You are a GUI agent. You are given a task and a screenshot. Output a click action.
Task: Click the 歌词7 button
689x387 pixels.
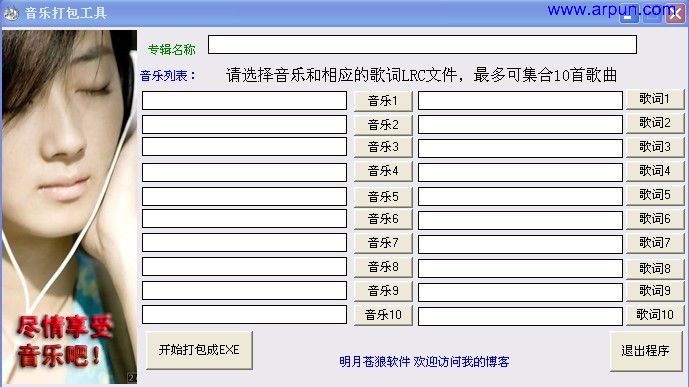pyautogui.click(x=655, y=243)
